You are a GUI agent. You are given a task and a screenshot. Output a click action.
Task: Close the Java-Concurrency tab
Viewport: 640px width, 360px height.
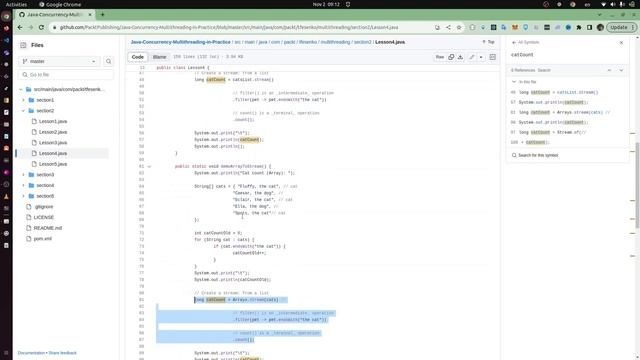pyautogui.click(x=90, y=15)
